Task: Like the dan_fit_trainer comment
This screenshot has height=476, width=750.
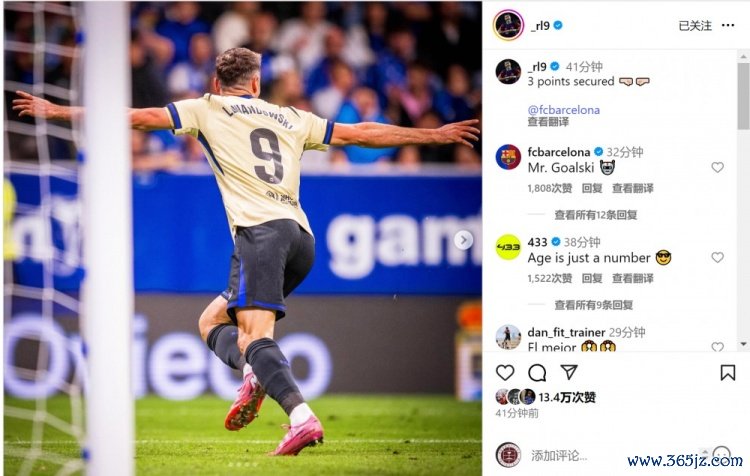Action: pos(717,347)
